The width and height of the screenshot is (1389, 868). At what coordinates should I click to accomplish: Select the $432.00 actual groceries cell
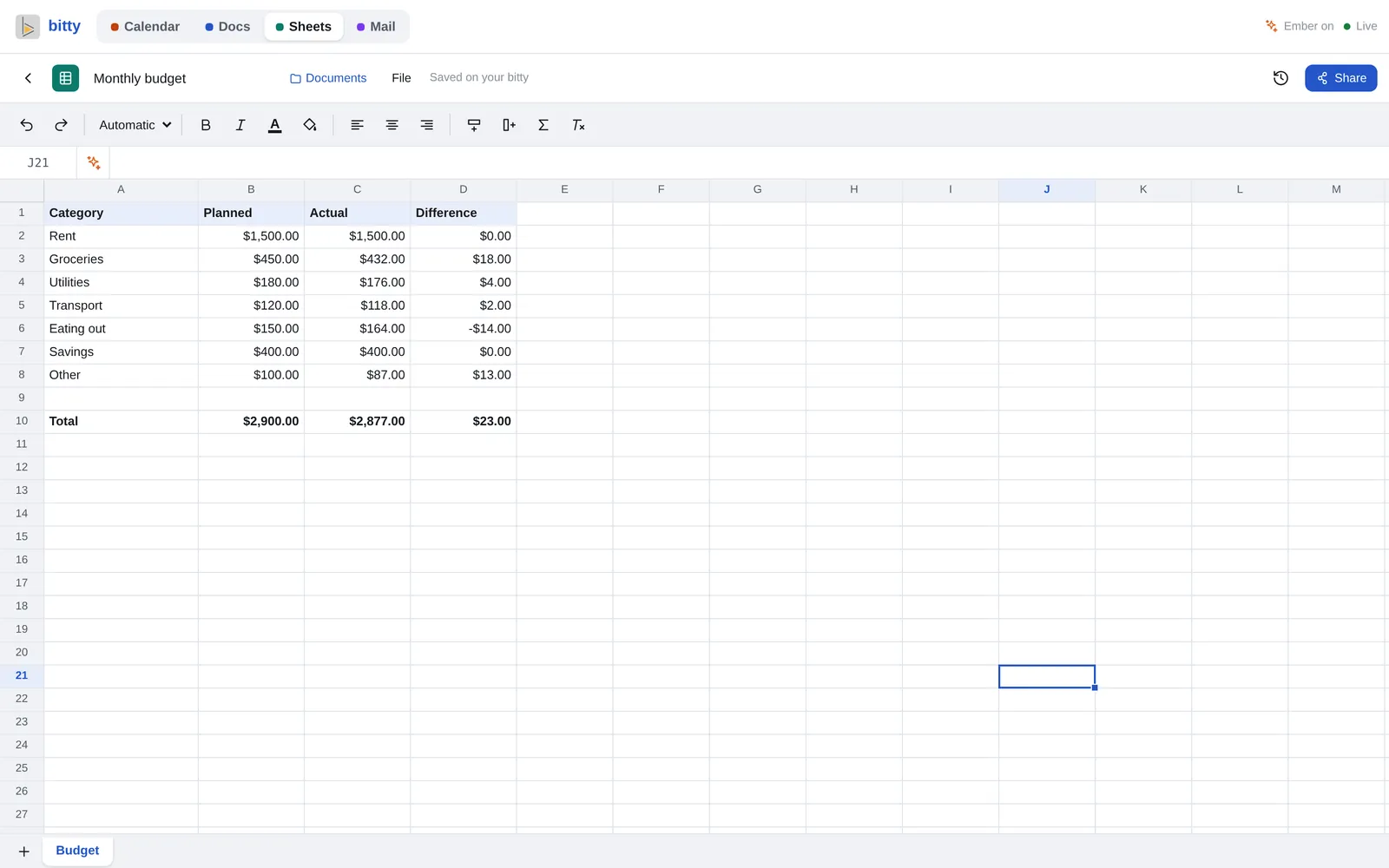(x=357, y=260)
